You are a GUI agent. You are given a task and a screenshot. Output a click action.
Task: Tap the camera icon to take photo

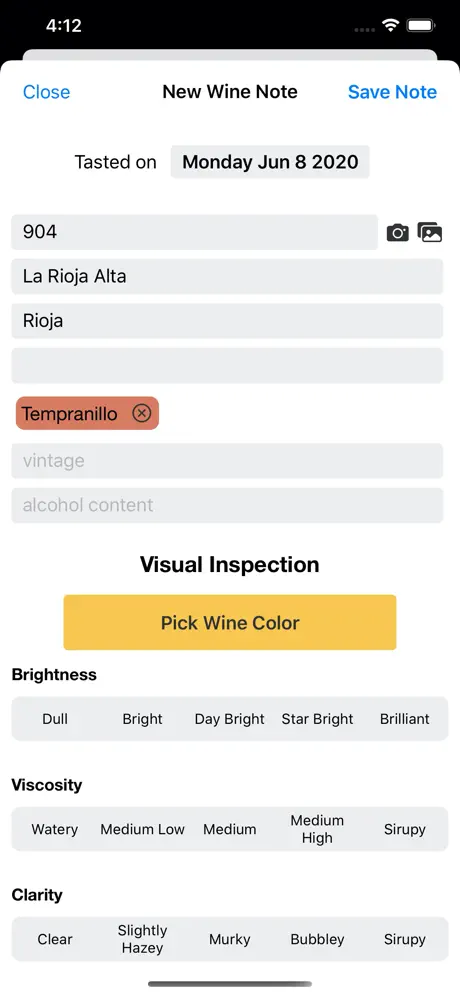(x=398, y=232)
